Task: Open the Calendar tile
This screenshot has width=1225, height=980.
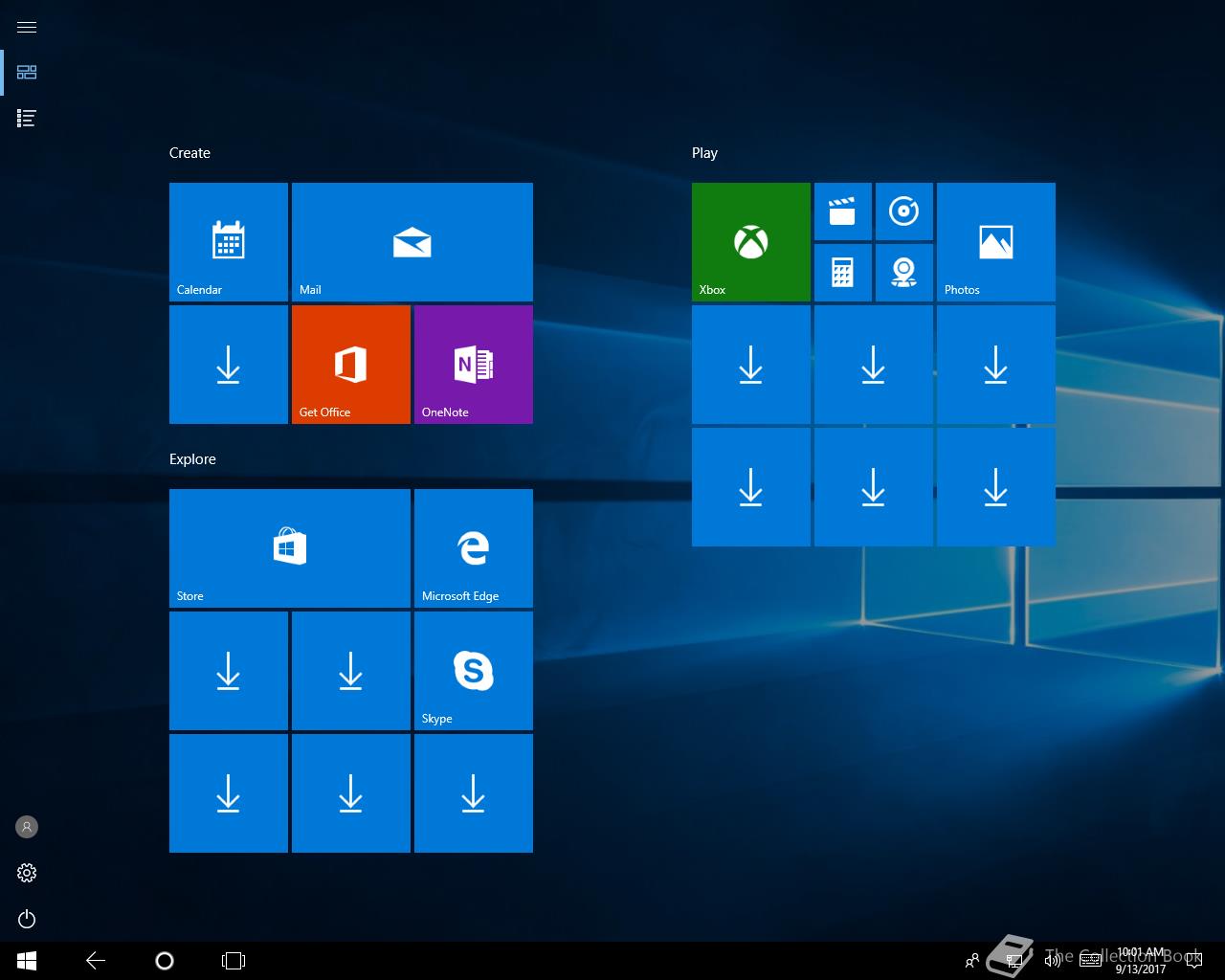Action: click(x=229, y=242)
